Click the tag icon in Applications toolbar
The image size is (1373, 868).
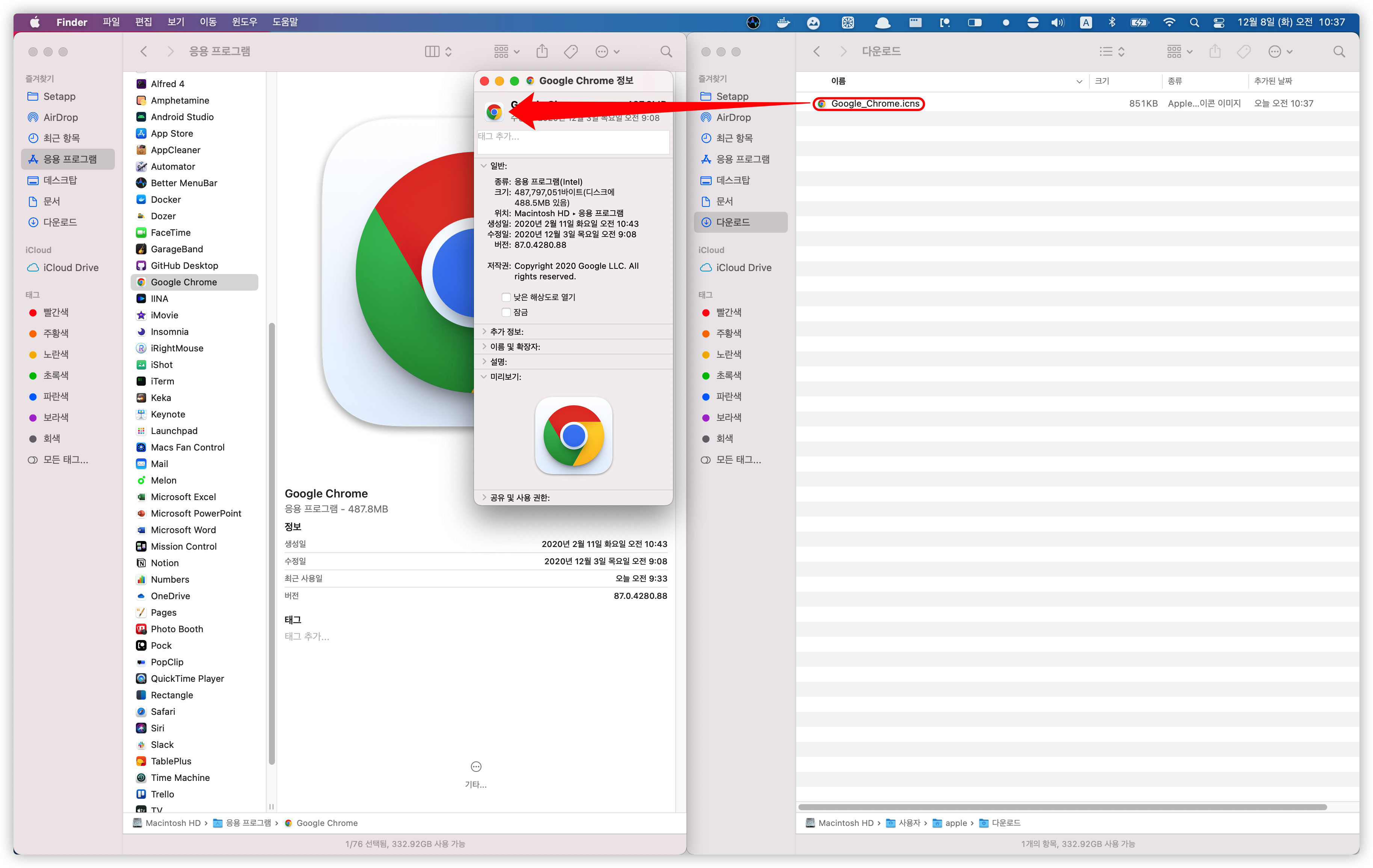(x=571, y=52)
